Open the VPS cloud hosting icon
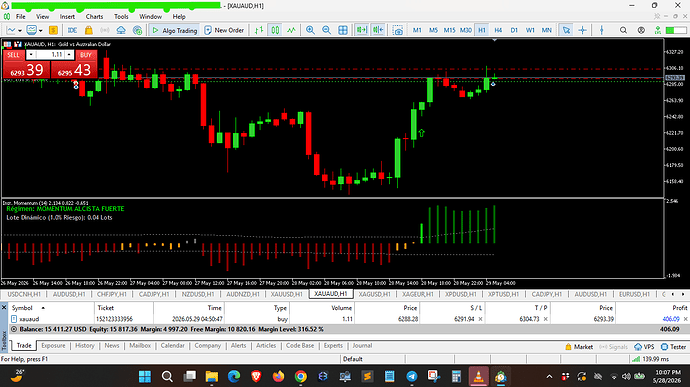690x387 pixels. 121,30
